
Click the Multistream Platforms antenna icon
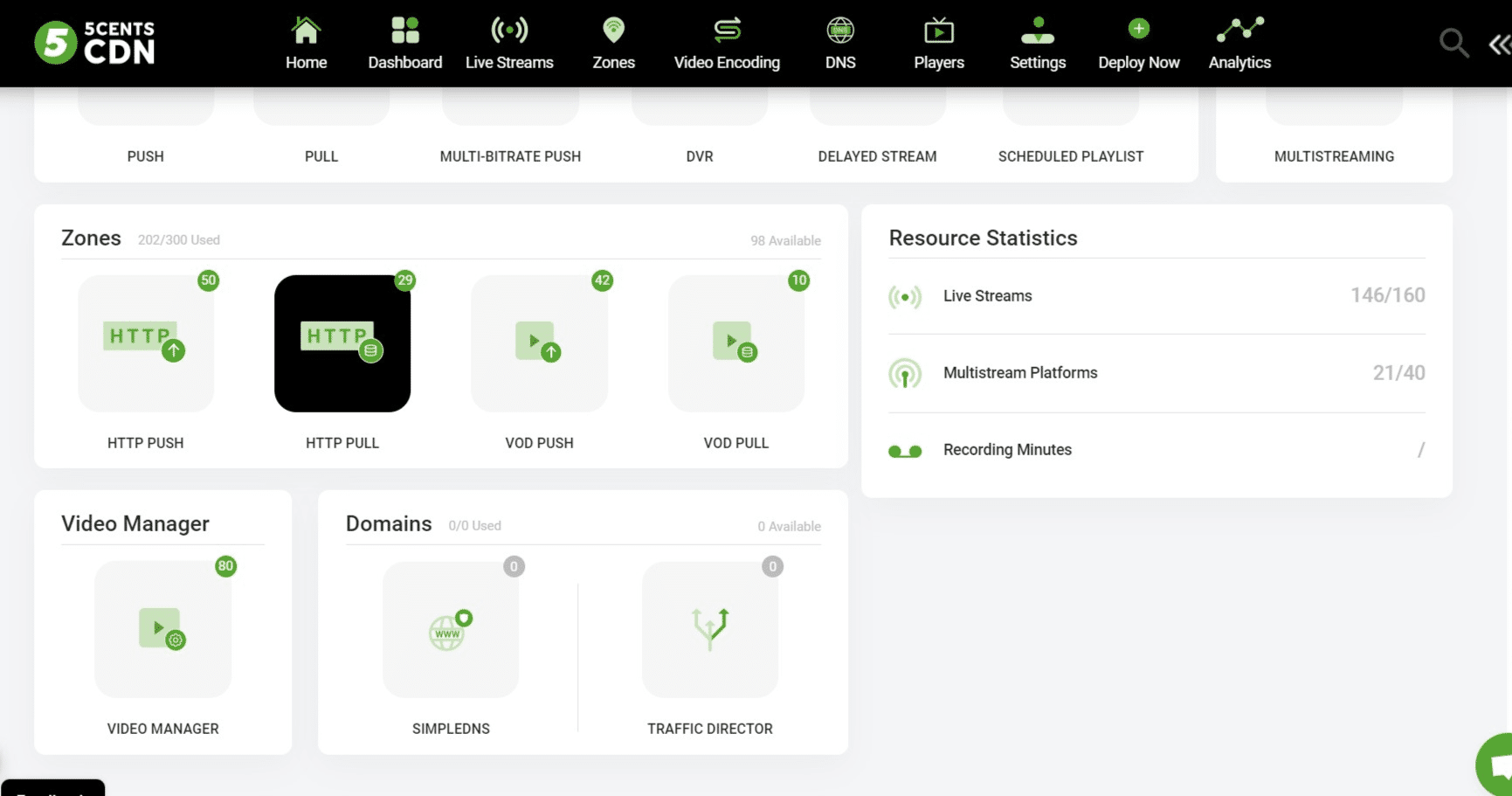(905, 374)
